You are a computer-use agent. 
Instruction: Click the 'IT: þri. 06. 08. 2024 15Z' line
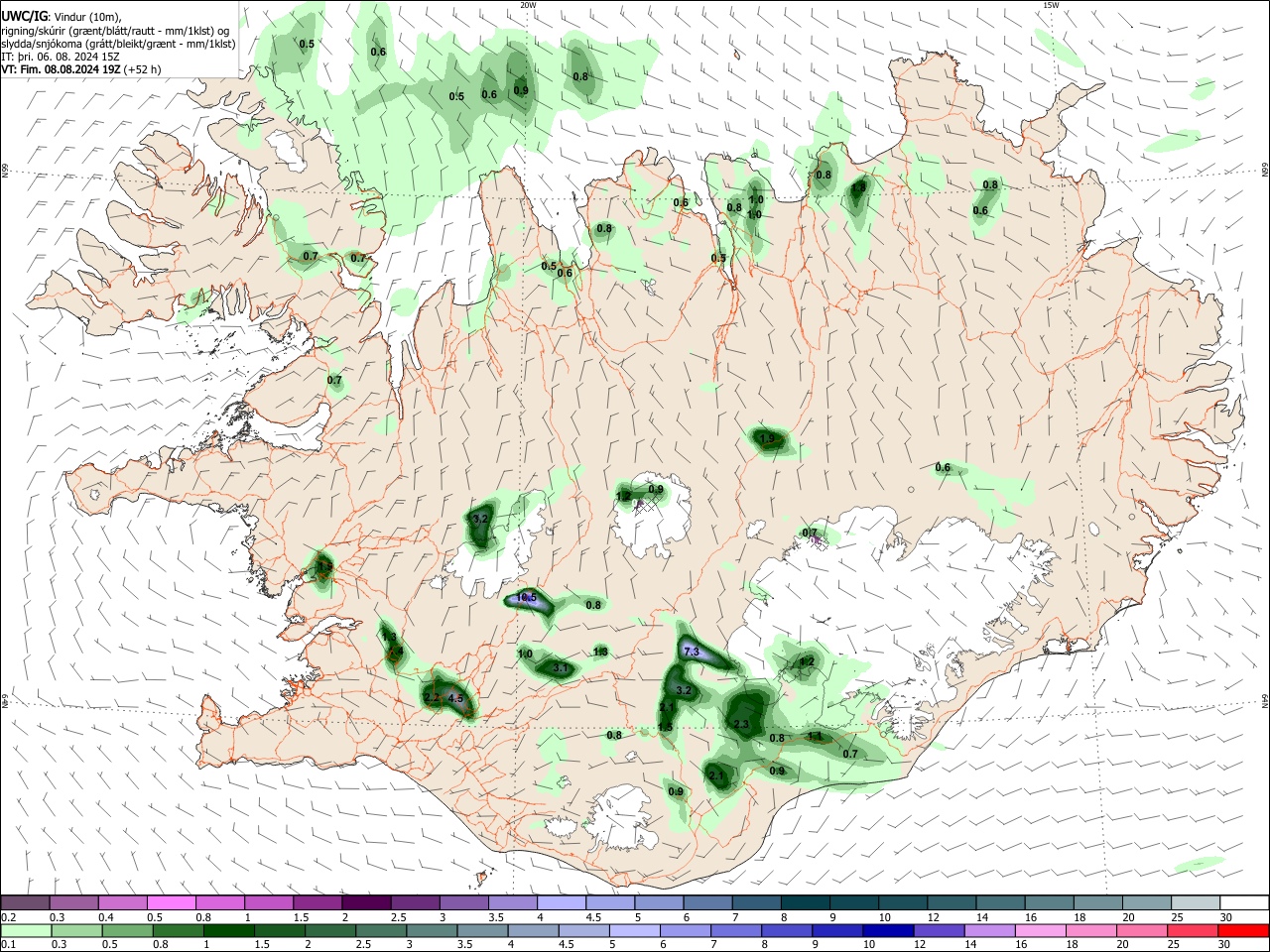click(x=61, y=57)
